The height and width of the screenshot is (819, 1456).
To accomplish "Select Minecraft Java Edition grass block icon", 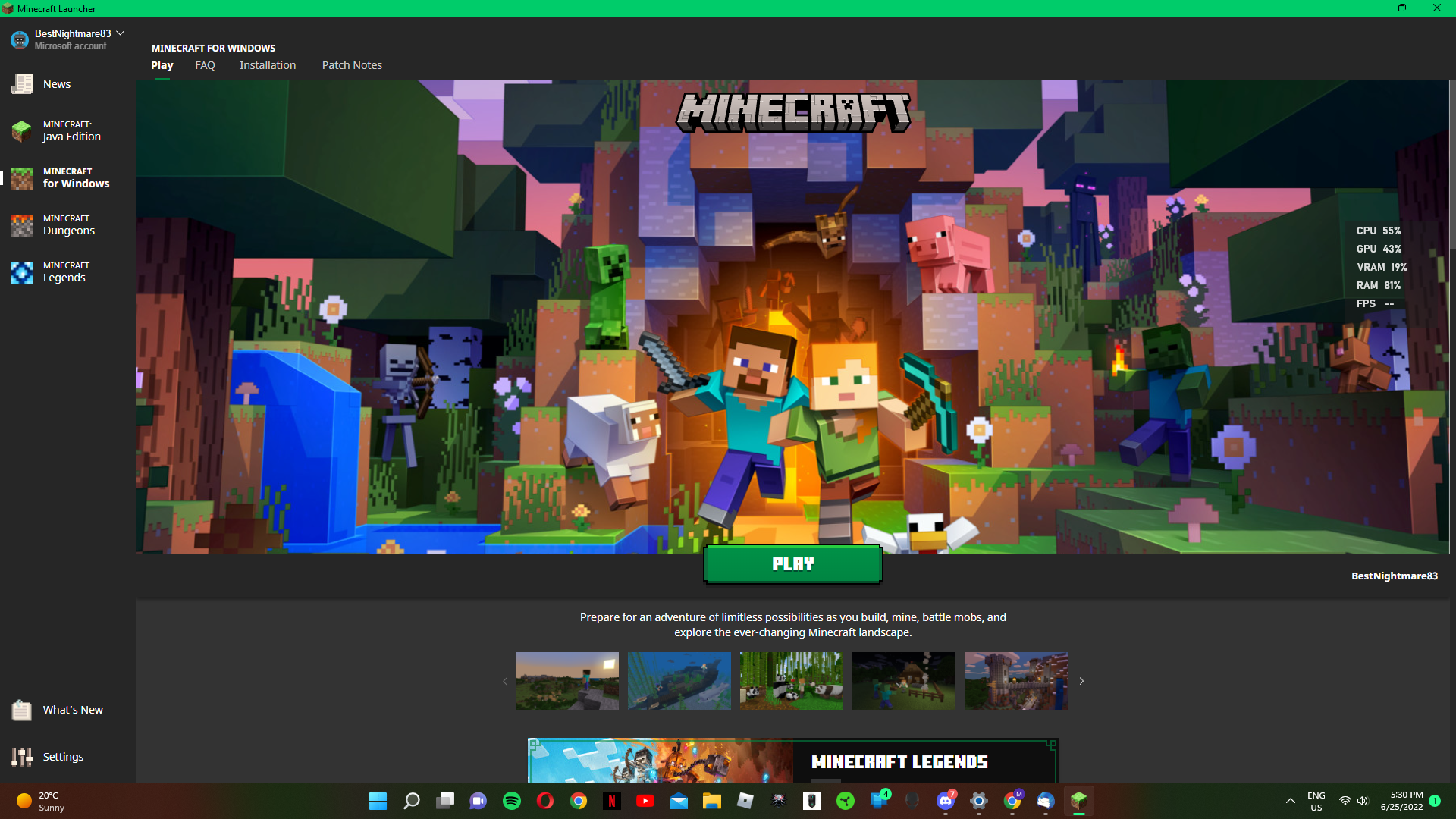I will (22, 130).
